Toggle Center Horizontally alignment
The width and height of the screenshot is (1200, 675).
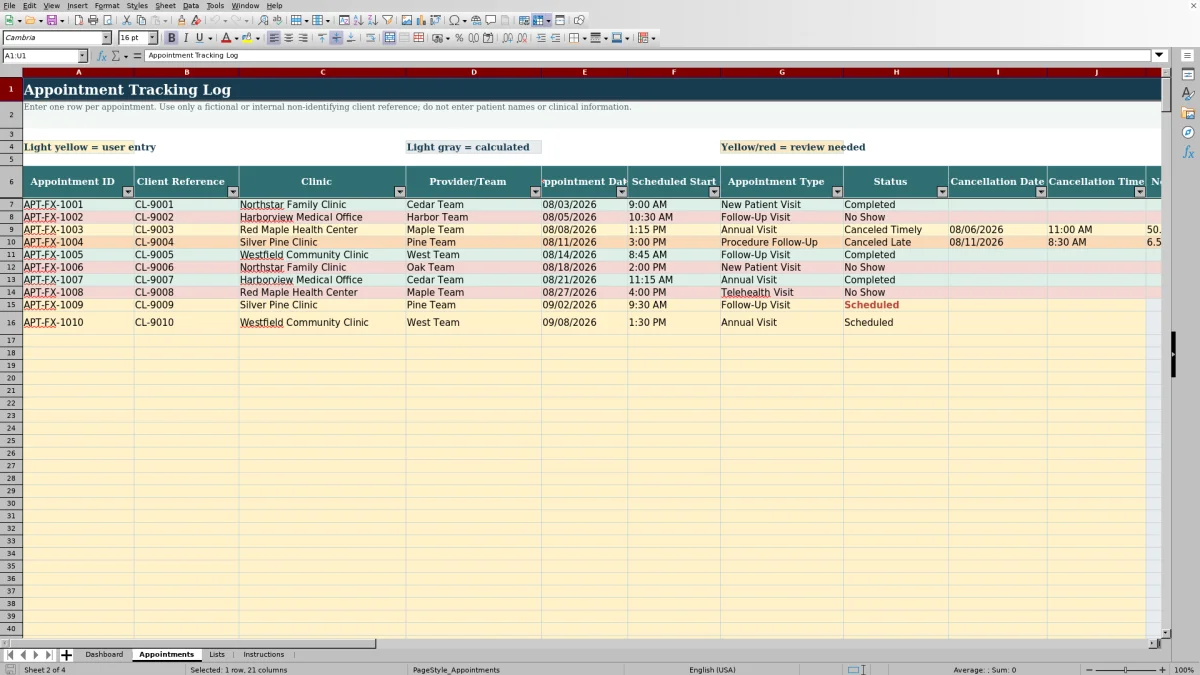click(289, 38)
